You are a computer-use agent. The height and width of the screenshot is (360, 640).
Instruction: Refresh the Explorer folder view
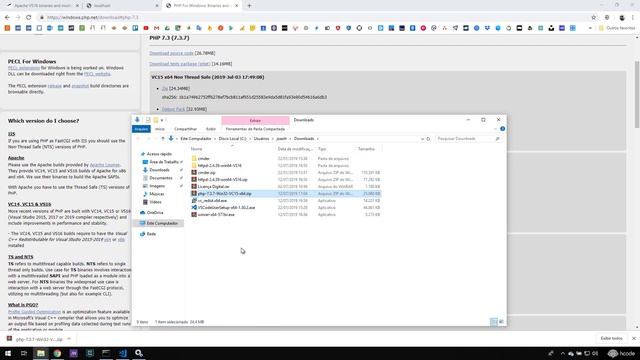[x=428, y=139]
